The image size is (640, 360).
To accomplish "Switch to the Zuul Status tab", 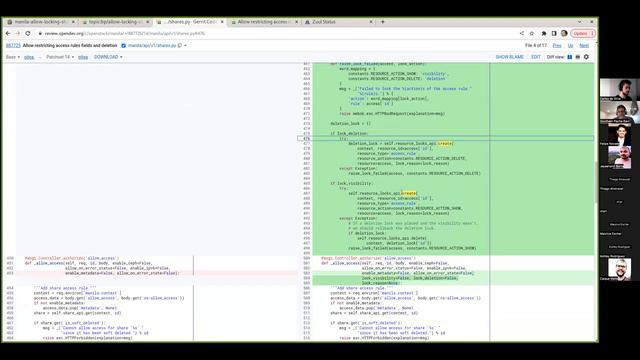I will [338, 22].
